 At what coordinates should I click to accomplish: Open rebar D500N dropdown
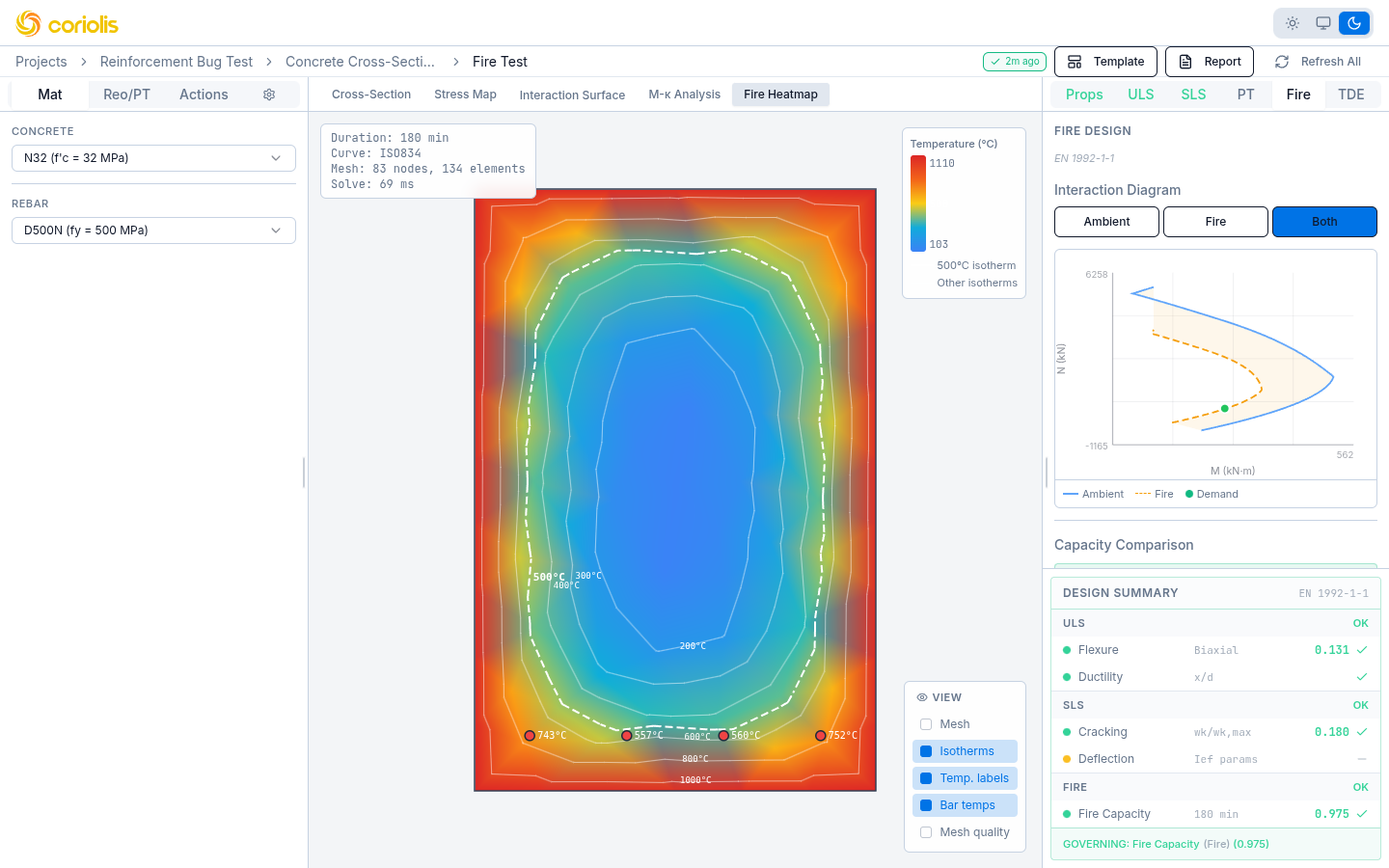pyautogui.click(x=153, y=231)
